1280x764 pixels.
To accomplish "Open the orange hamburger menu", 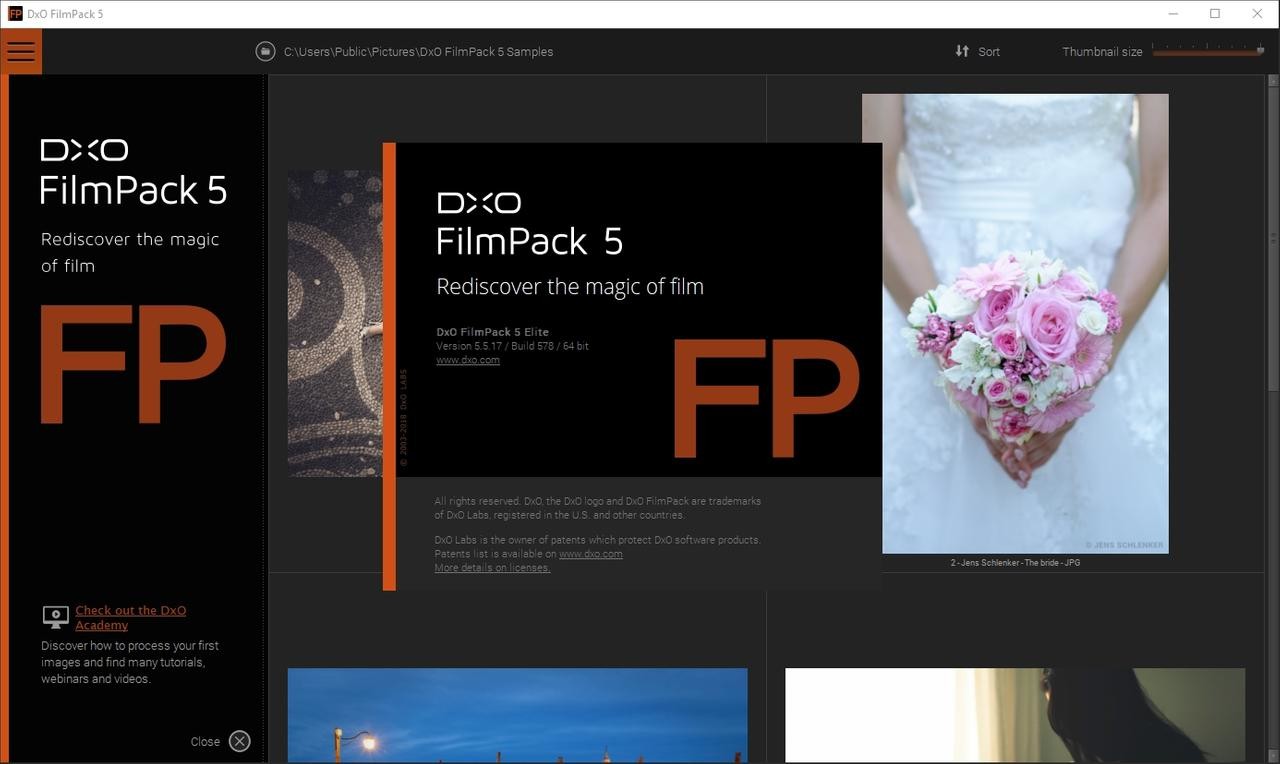I will (x=21, y=51).
